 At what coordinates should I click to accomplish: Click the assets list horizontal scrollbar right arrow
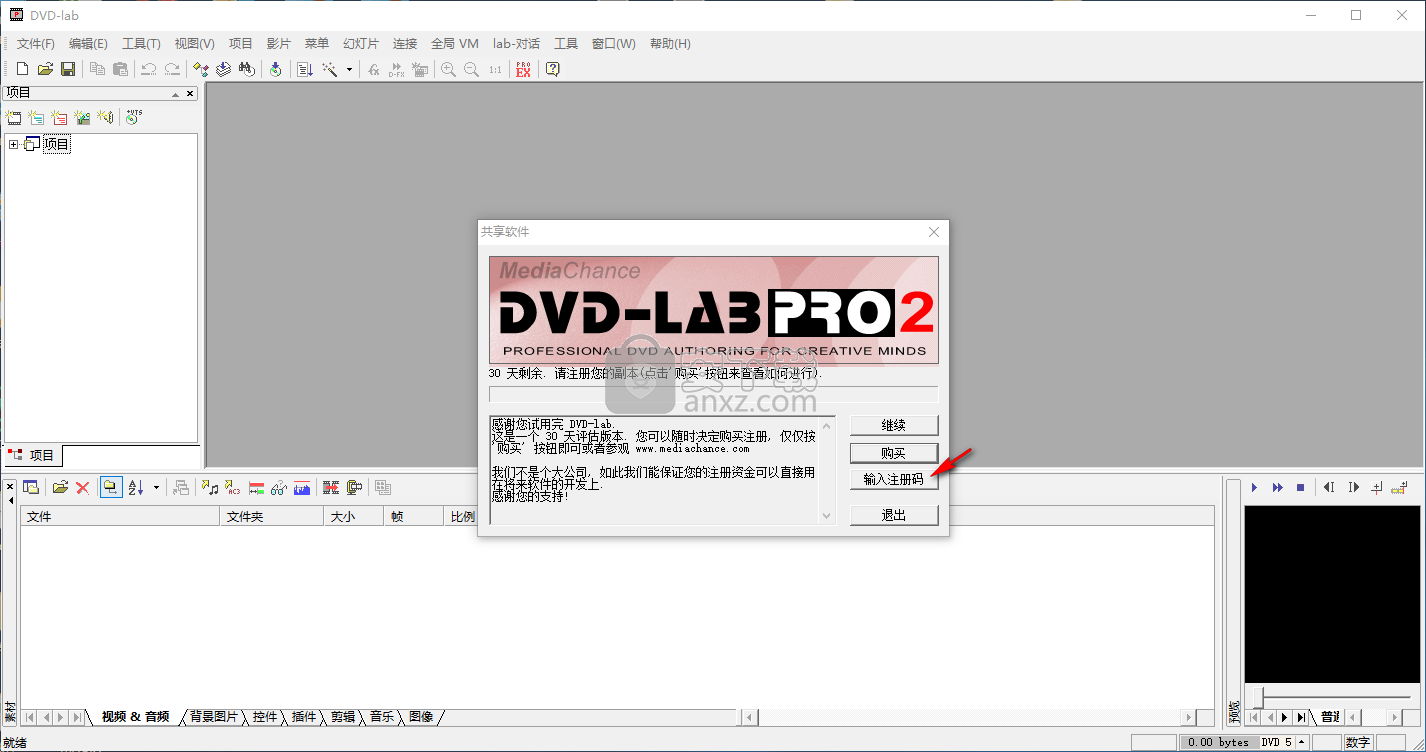[1189, 717]
